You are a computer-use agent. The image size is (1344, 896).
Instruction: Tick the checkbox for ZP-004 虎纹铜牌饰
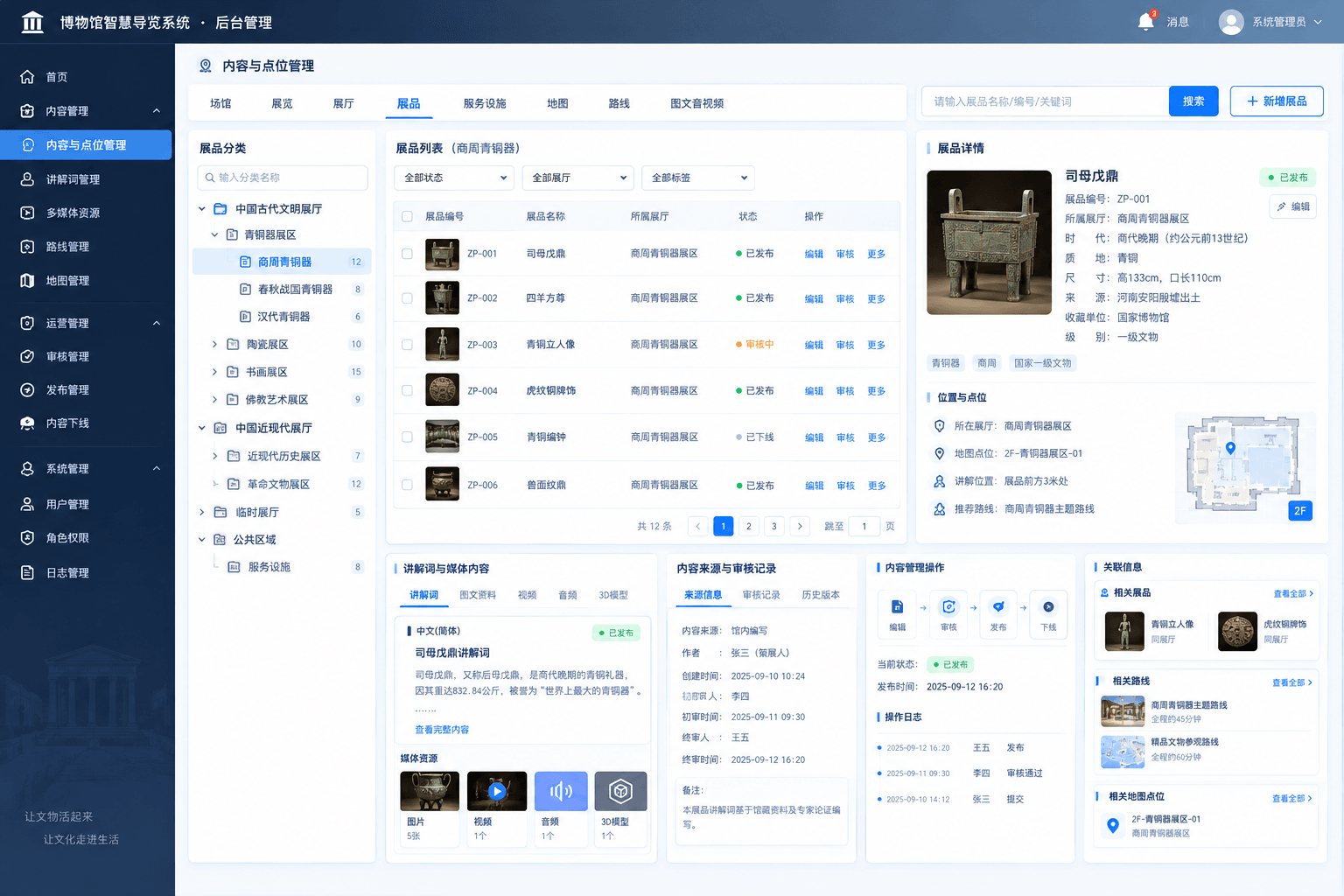pyautogui.click(x=407, y=390)
